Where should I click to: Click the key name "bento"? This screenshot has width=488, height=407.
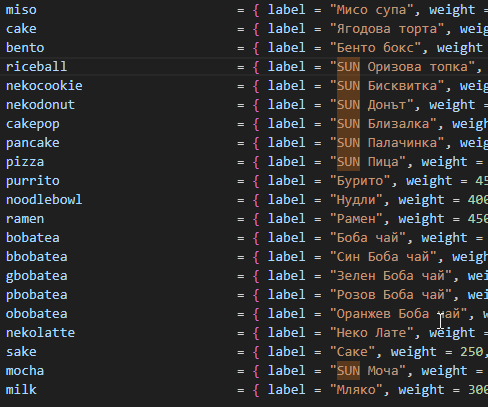tap(25, 48)
